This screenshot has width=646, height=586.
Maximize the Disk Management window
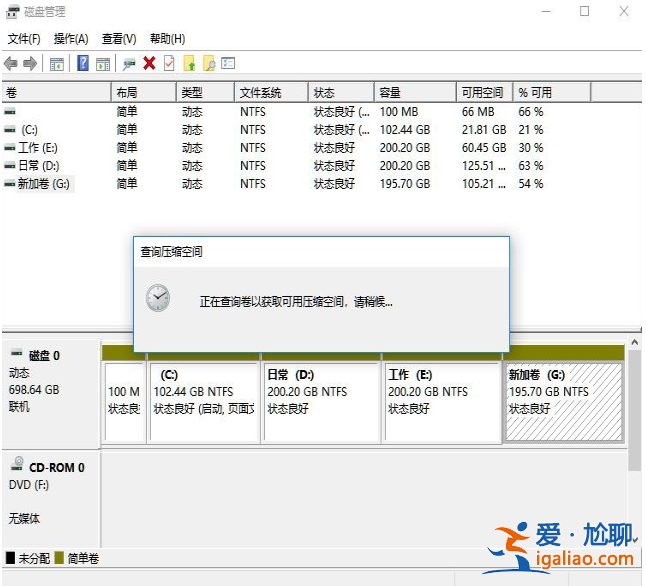click(584, 12)
